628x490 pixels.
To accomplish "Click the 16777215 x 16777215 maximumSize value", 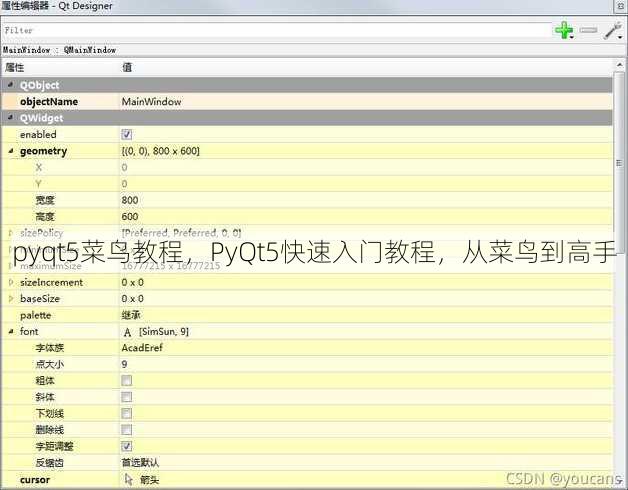I will point(171,266).
